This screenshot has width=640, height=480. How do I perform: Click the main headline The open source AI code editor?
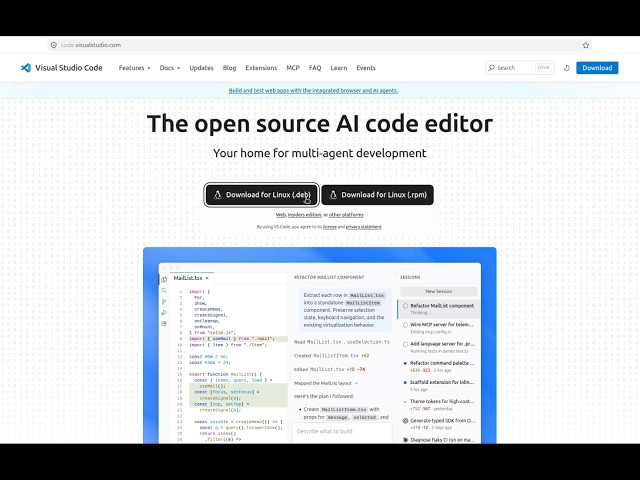coord(320,124)
